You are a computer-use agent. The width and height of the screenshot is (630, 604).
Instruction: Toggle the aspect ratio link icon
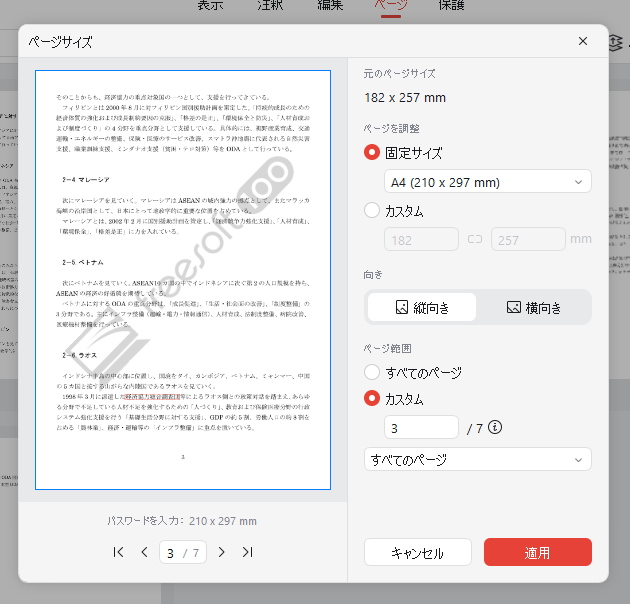click(x=474, y=239)
